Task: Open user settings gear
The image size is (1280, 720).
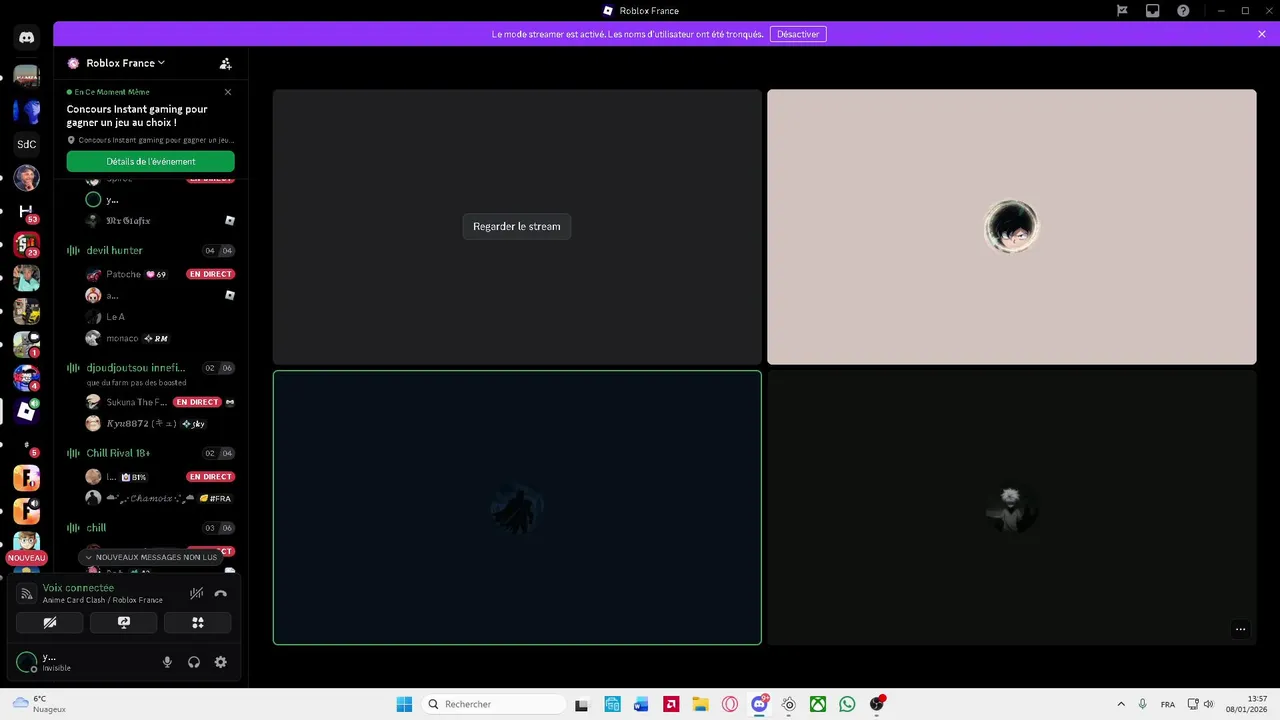Action: coord(221,662)
